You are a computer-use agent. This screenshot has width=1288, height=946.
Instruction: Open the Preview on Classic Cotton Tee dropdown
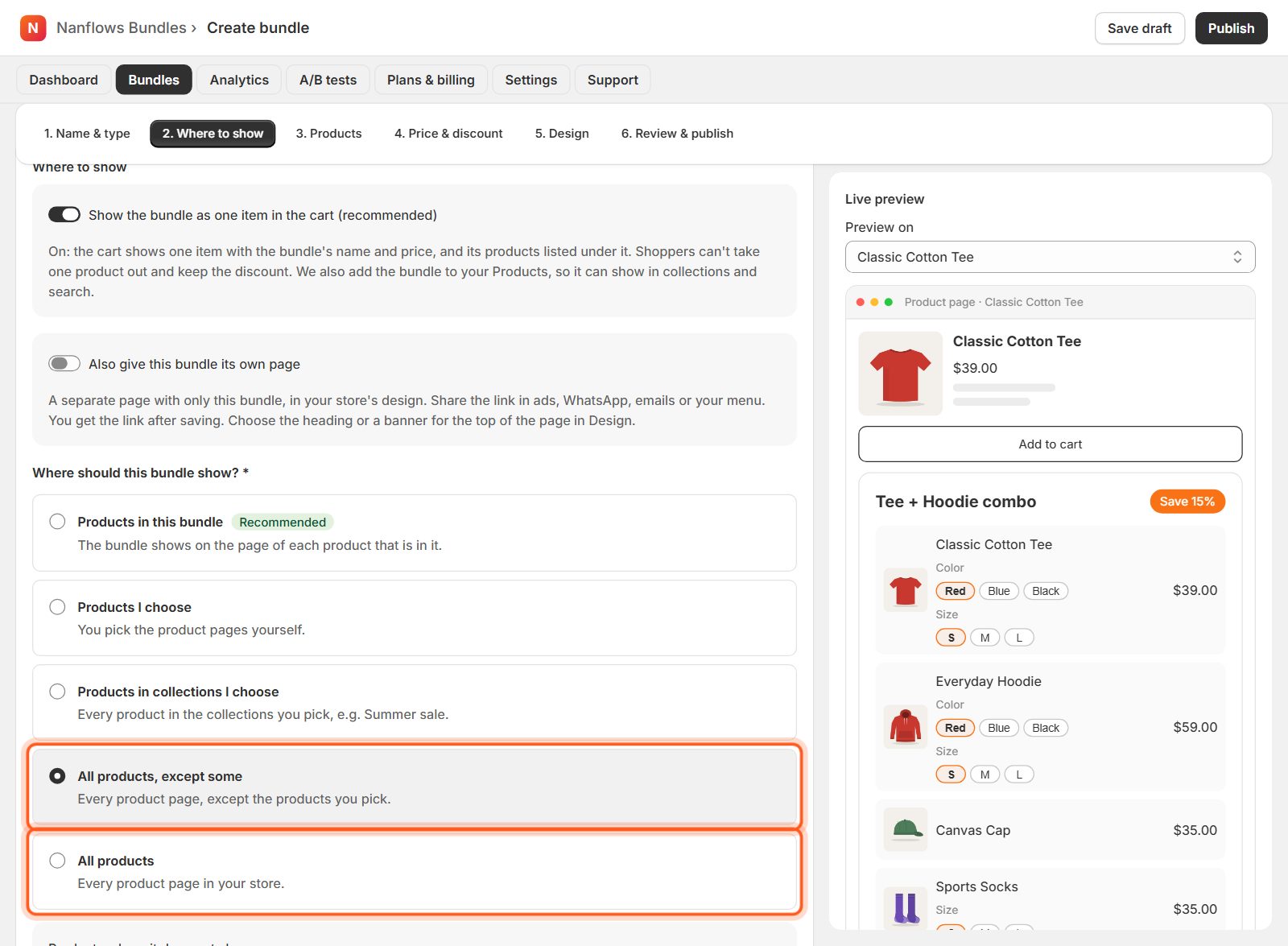1050,257
